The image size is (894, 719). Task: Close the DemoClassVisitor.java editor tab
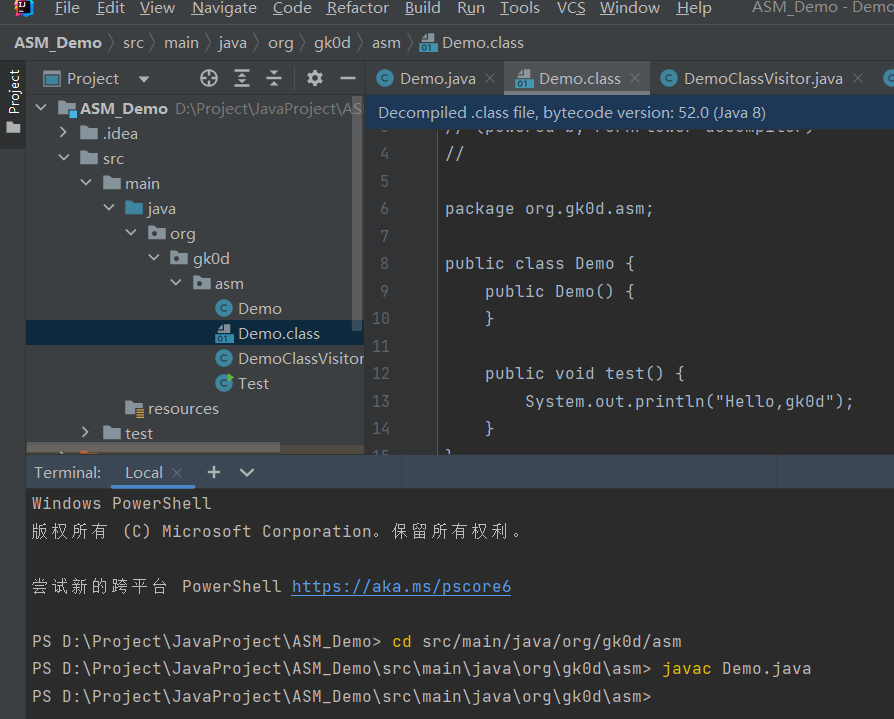858,78
